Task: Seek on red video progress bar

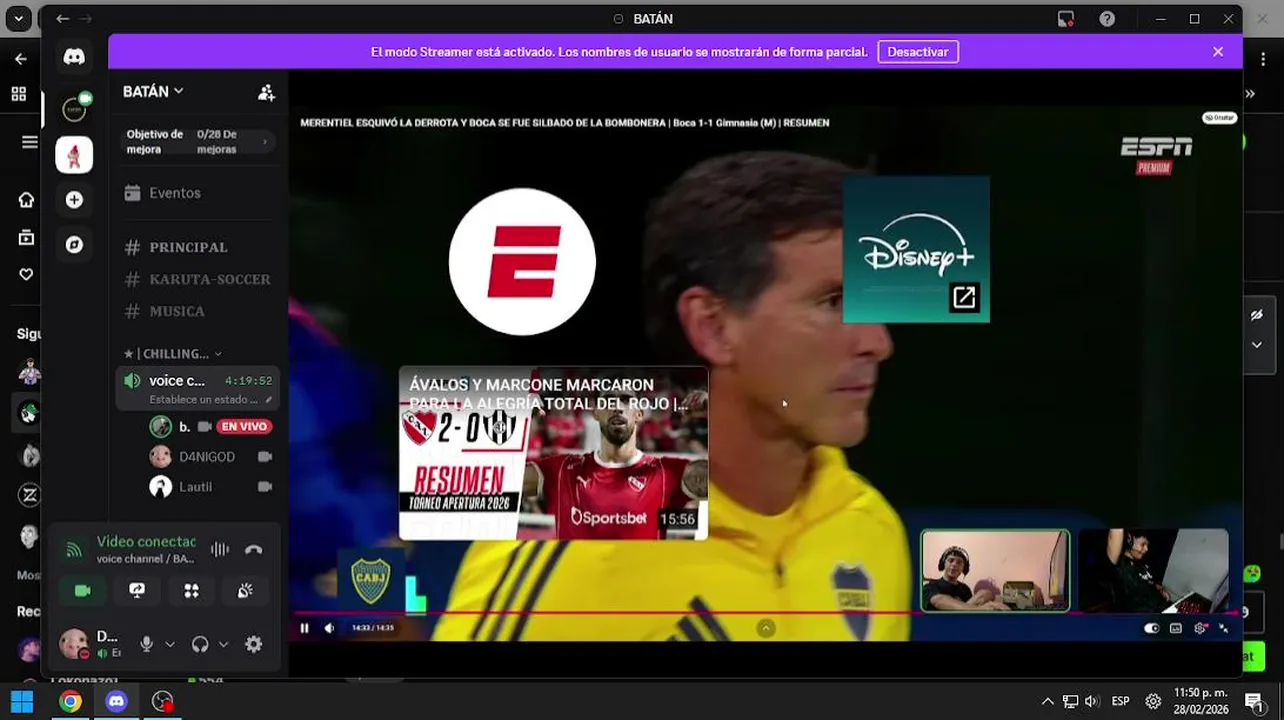Action: point(766,612)
